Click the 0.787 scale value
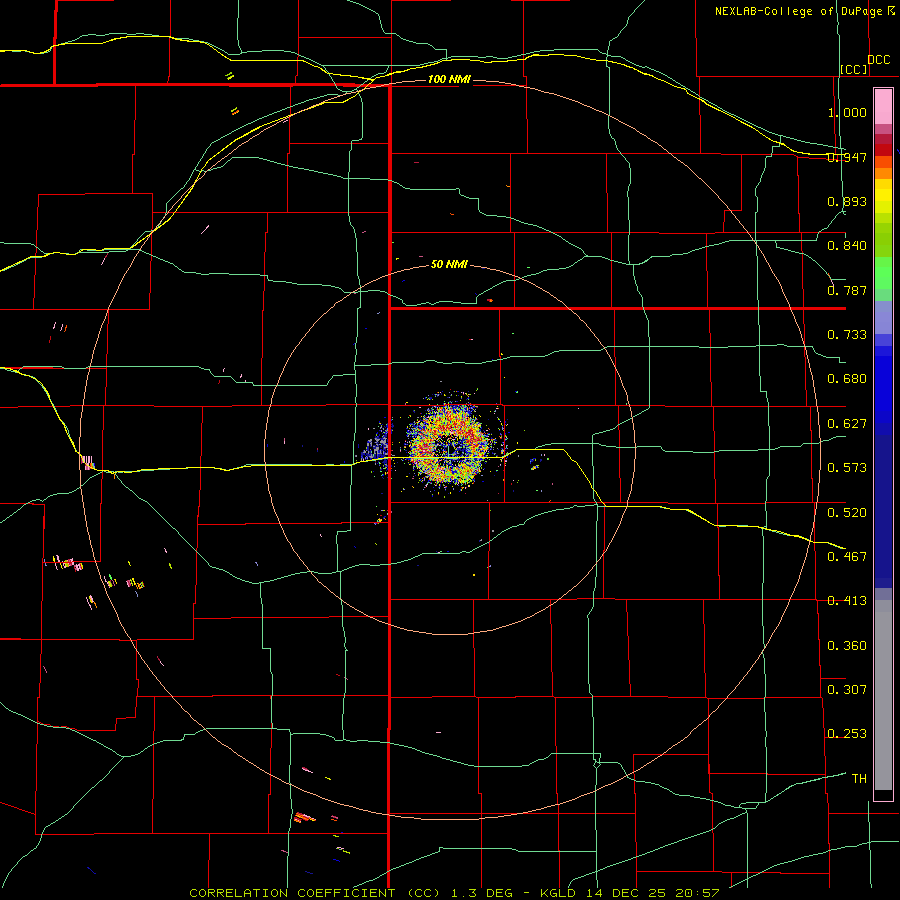900x900 pixels. point(847,290)
